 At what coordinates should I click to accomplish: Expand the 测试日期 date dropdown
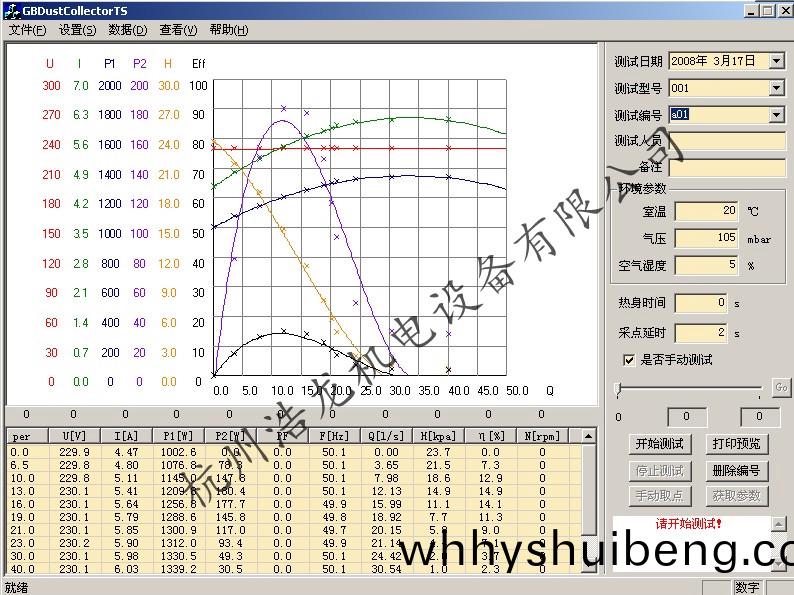click(x=776, y=61)
